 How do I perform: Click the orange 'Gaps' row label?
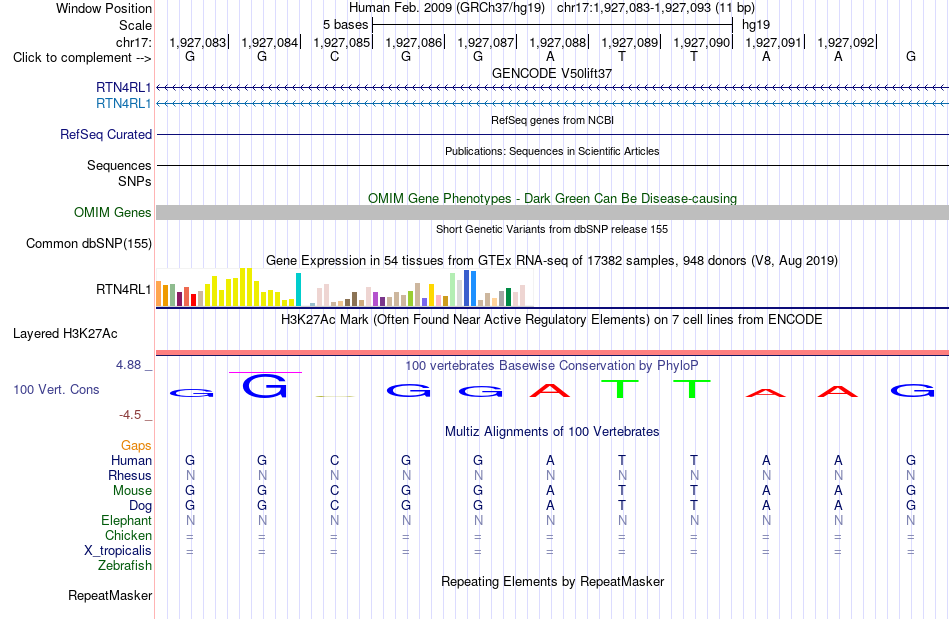pyautogui.click(x=136, y=446)
